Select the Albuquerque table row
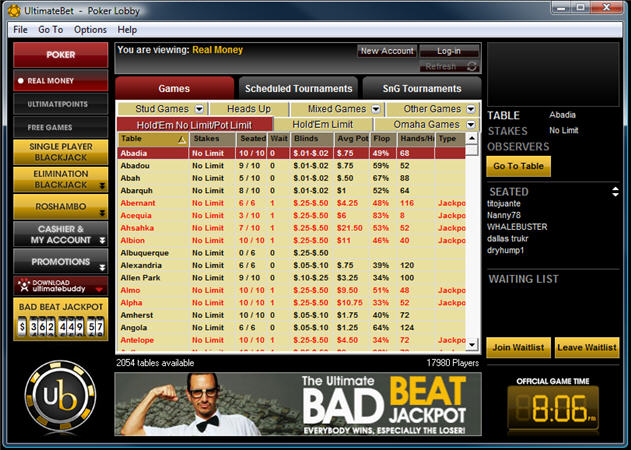This screenshot has width=631, height=450. (x=291, y=253)
